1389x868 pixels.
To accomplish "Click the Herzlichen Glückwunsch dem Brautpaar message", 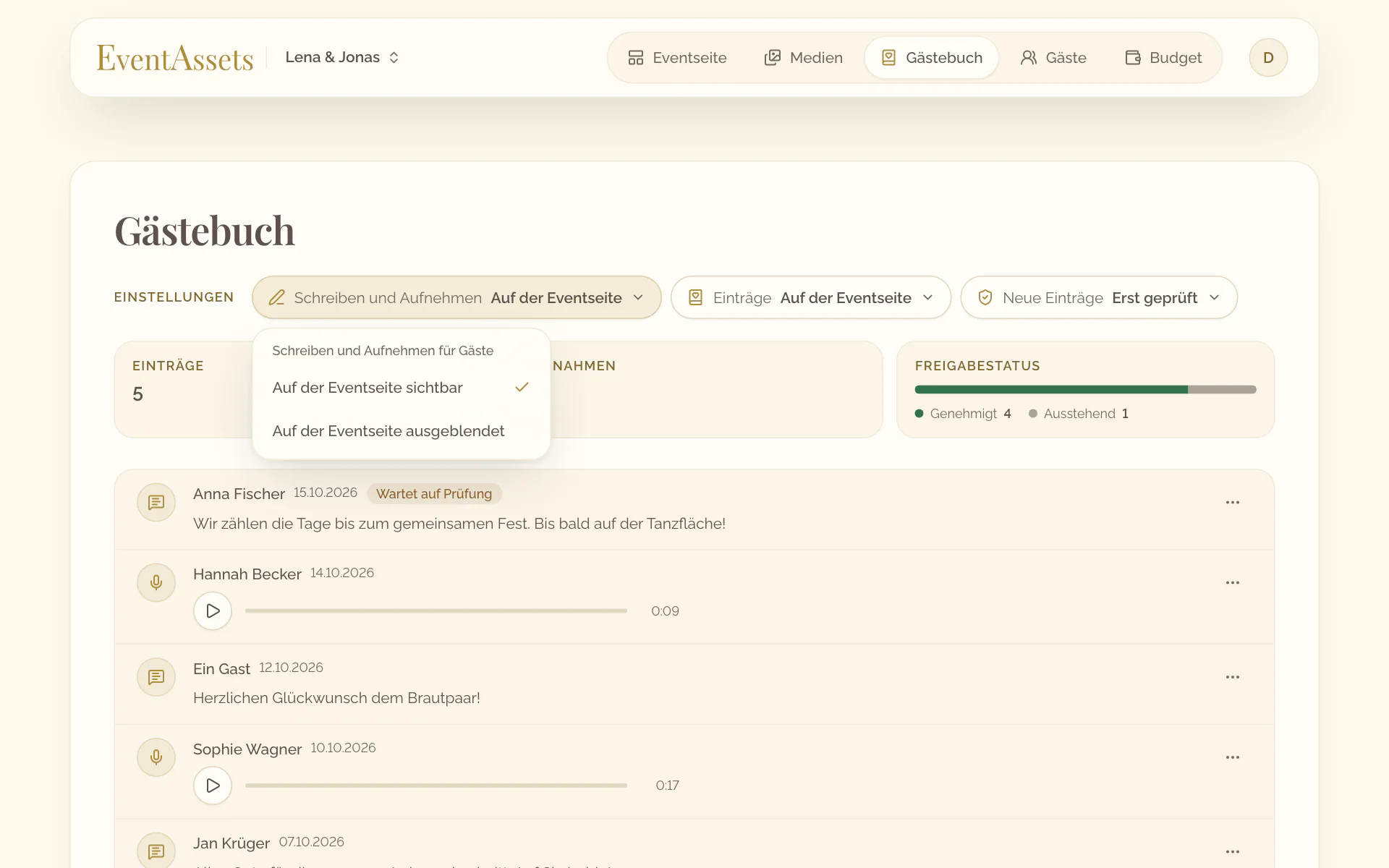I will [336, 698].
